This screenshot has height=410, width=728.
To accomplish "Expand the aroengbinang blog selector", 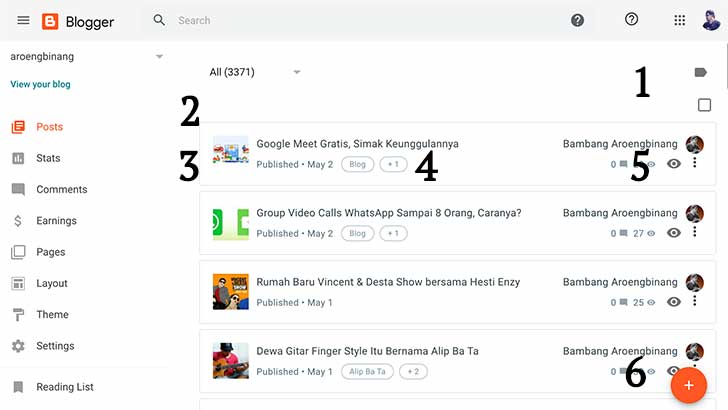I will (x=159, y=57).
